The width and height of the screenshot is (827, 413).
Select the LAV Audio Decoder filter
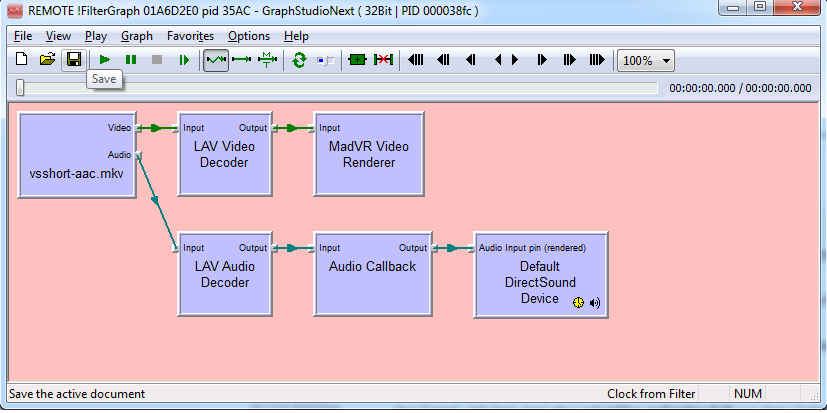tap(225, 274)
